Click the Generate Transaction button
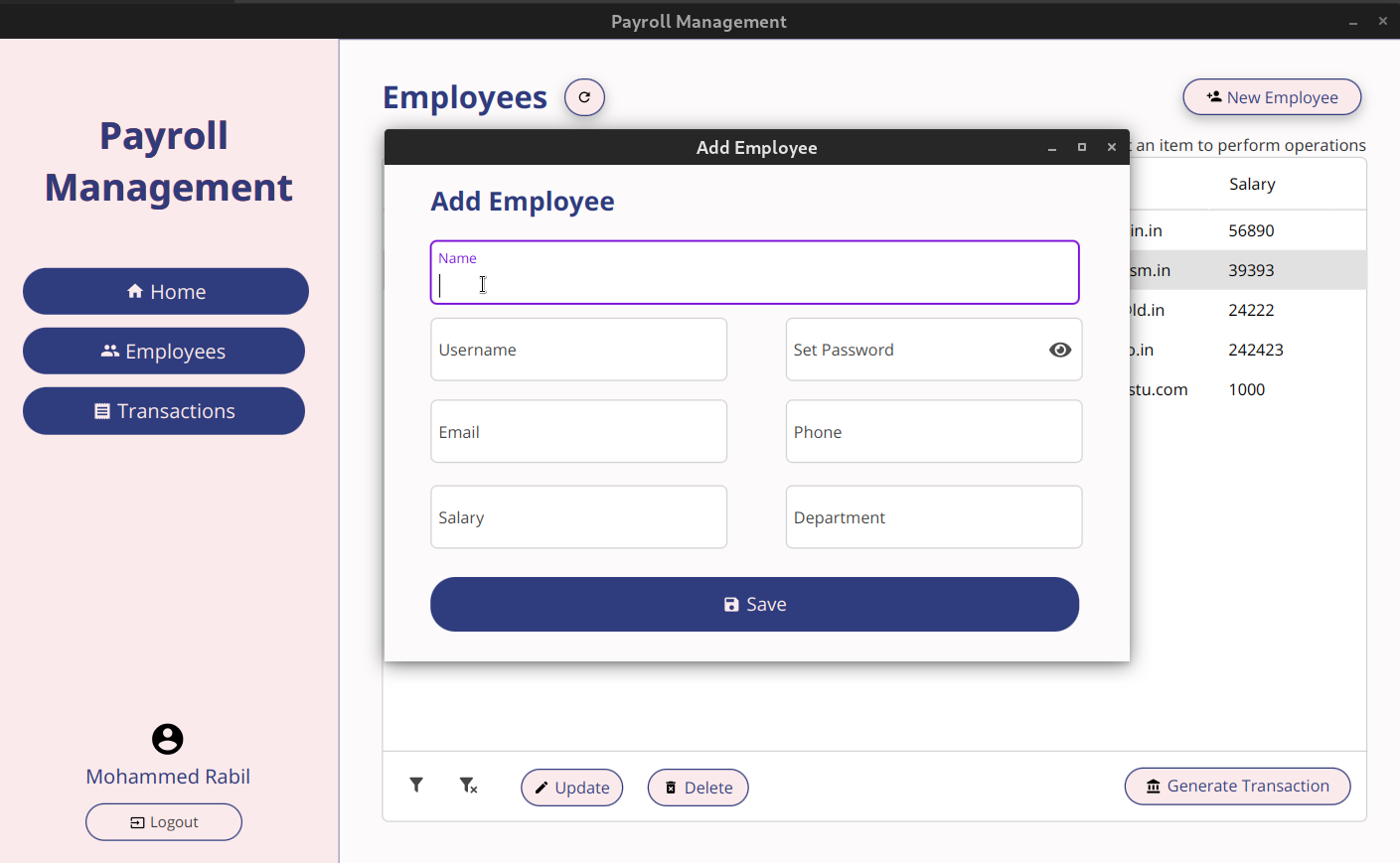The height and width of the screenshot is (863, 1400). pos(1237,786)
